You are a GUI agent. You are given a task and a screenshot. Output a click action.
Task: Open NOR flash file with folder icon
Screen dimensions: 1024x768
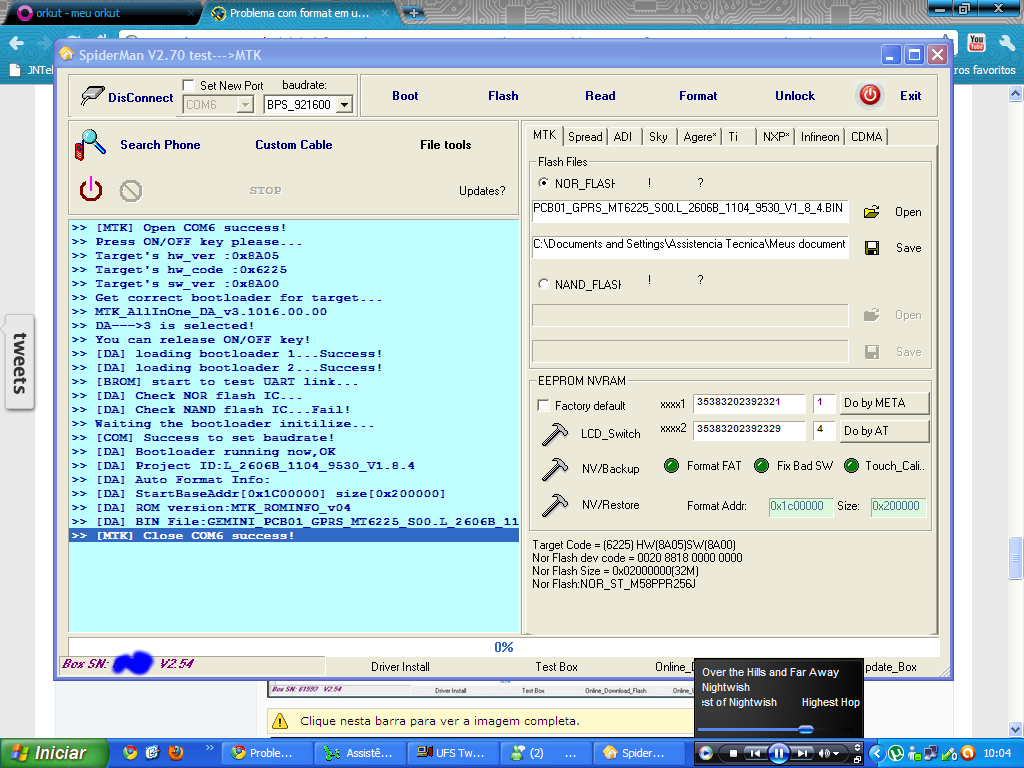pos(871,212)
